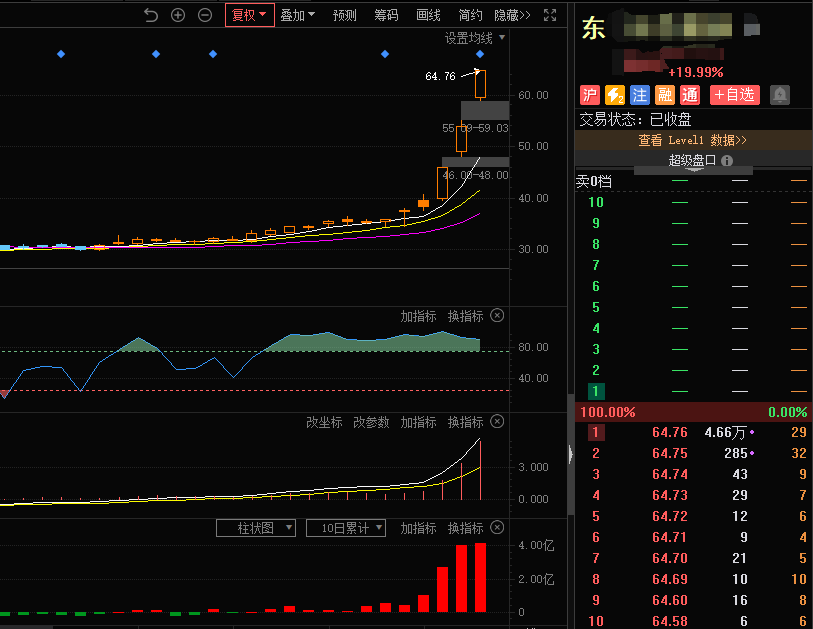Image resolution: width=813 pixels, height=629 pixels.
Task: Open the 10日累计 period dropdown
Action: 346,528
